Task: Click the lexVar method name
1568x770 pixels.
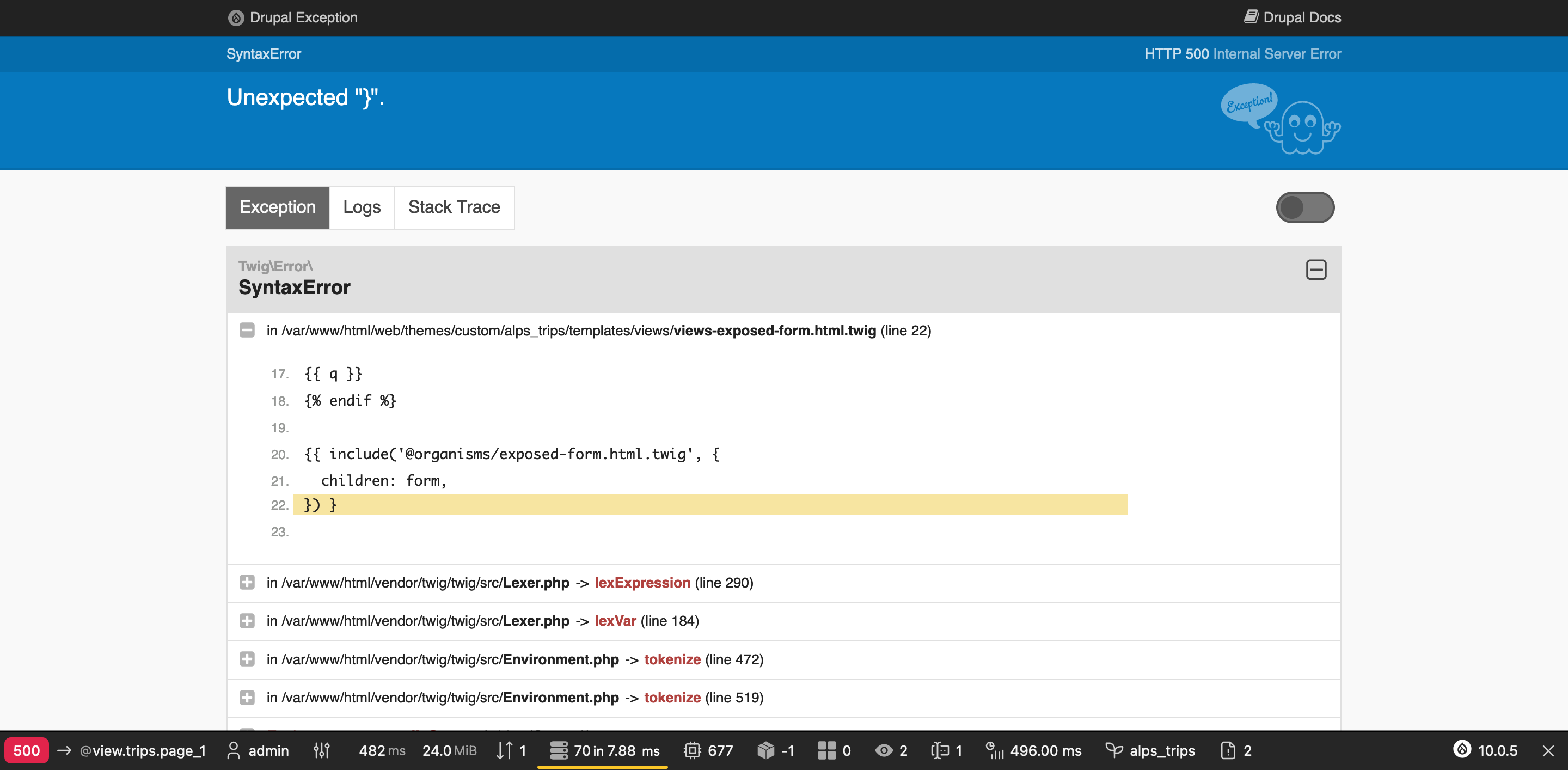Action: [x=615, y=621]
